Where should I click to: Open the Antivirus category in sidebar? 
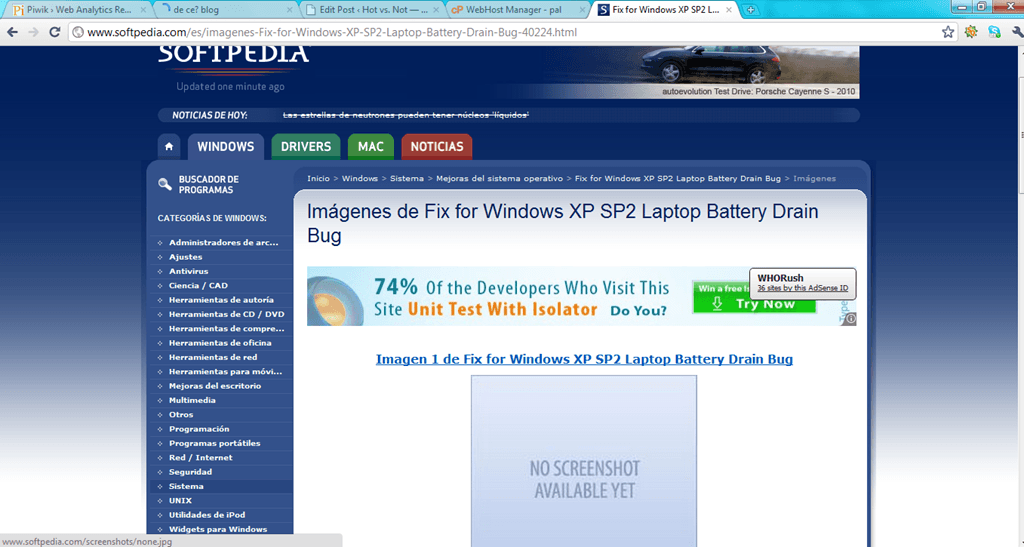[x=188, y=271]
